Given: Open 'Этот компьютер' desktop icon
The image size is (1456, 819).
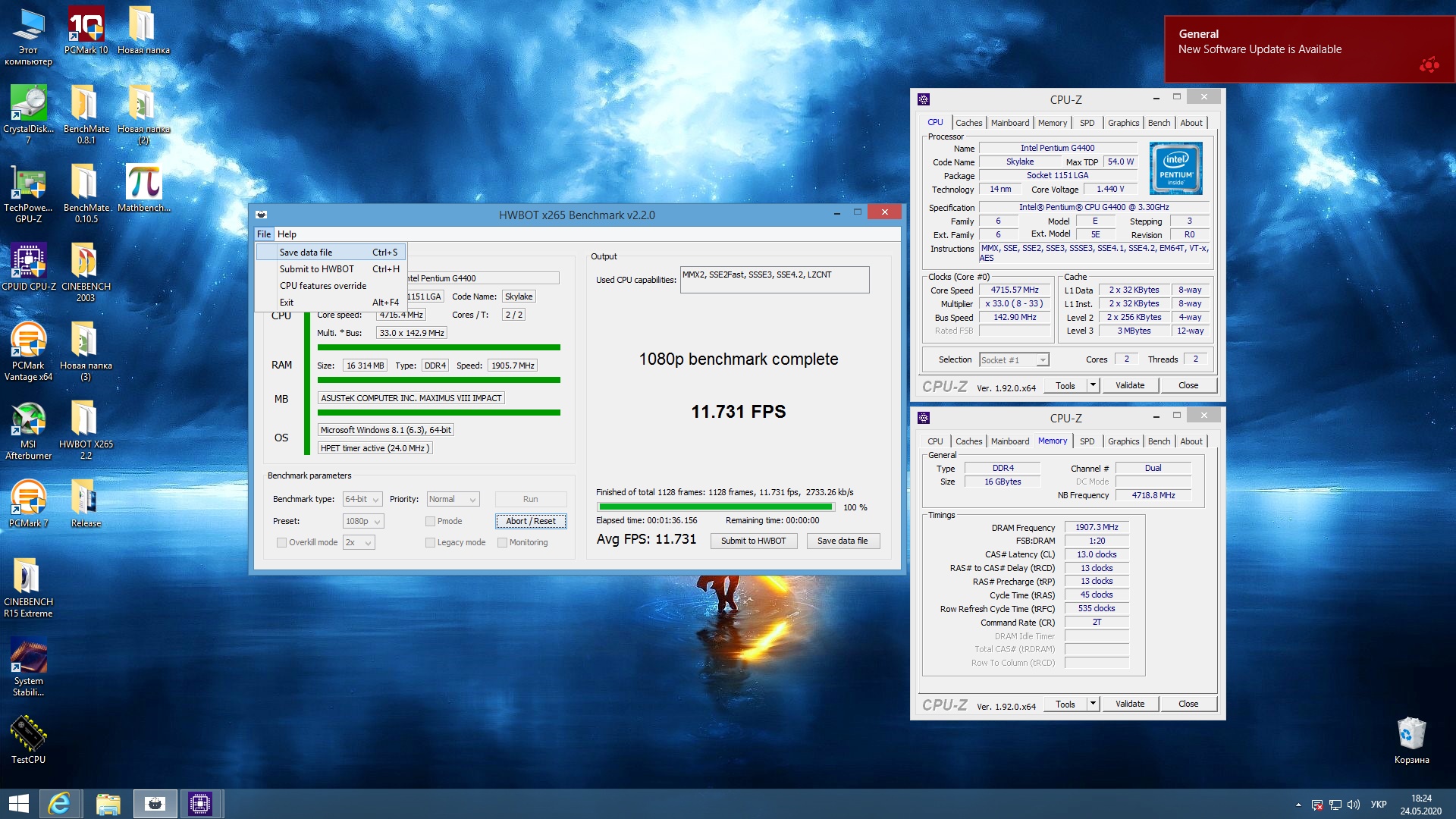Looking at the screenshot, I should [28, 36].
